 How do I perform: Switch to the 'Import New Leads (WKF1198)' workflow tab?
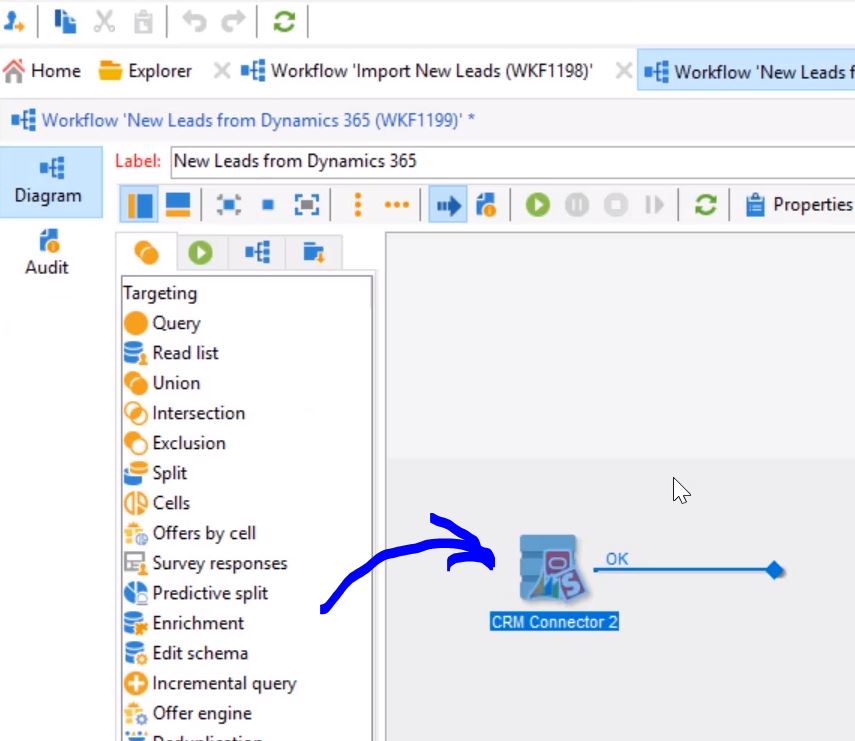tap(419, 71)
